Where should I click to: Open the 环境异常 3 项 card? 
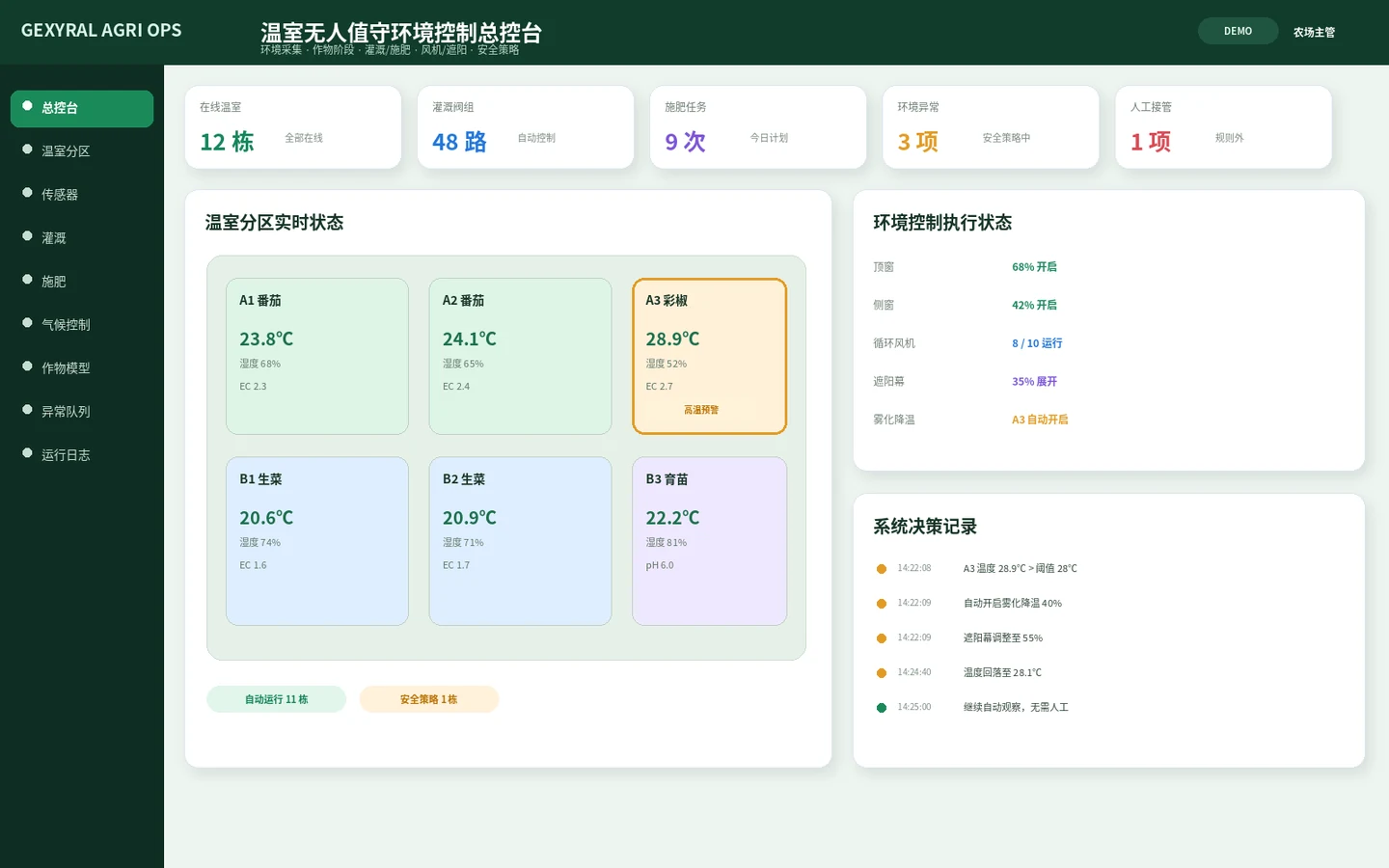tap(991, 127)
